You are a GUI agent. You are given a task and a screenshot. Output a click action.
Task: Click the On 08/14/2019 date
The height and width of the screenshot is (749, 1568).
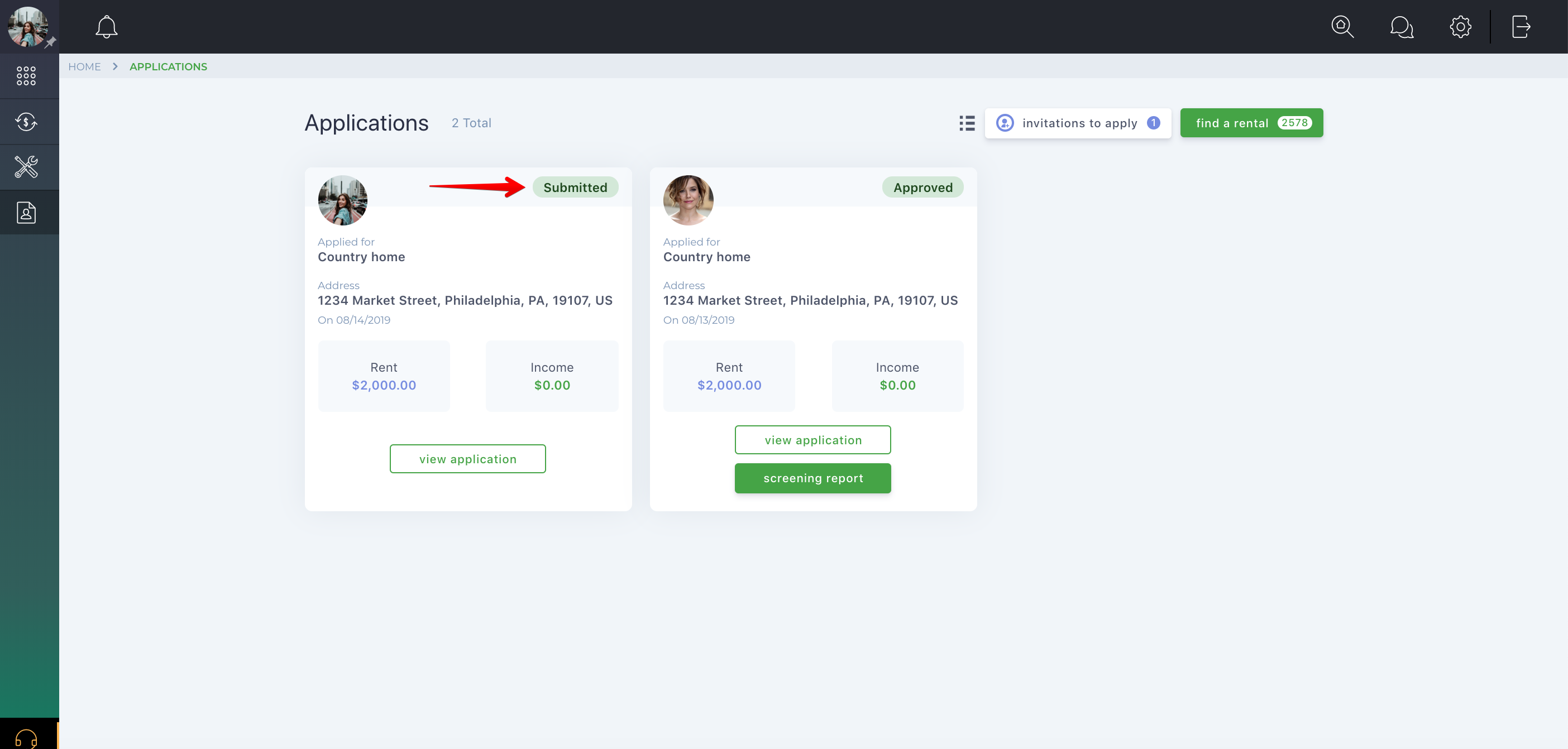click(x=353, y=320)
